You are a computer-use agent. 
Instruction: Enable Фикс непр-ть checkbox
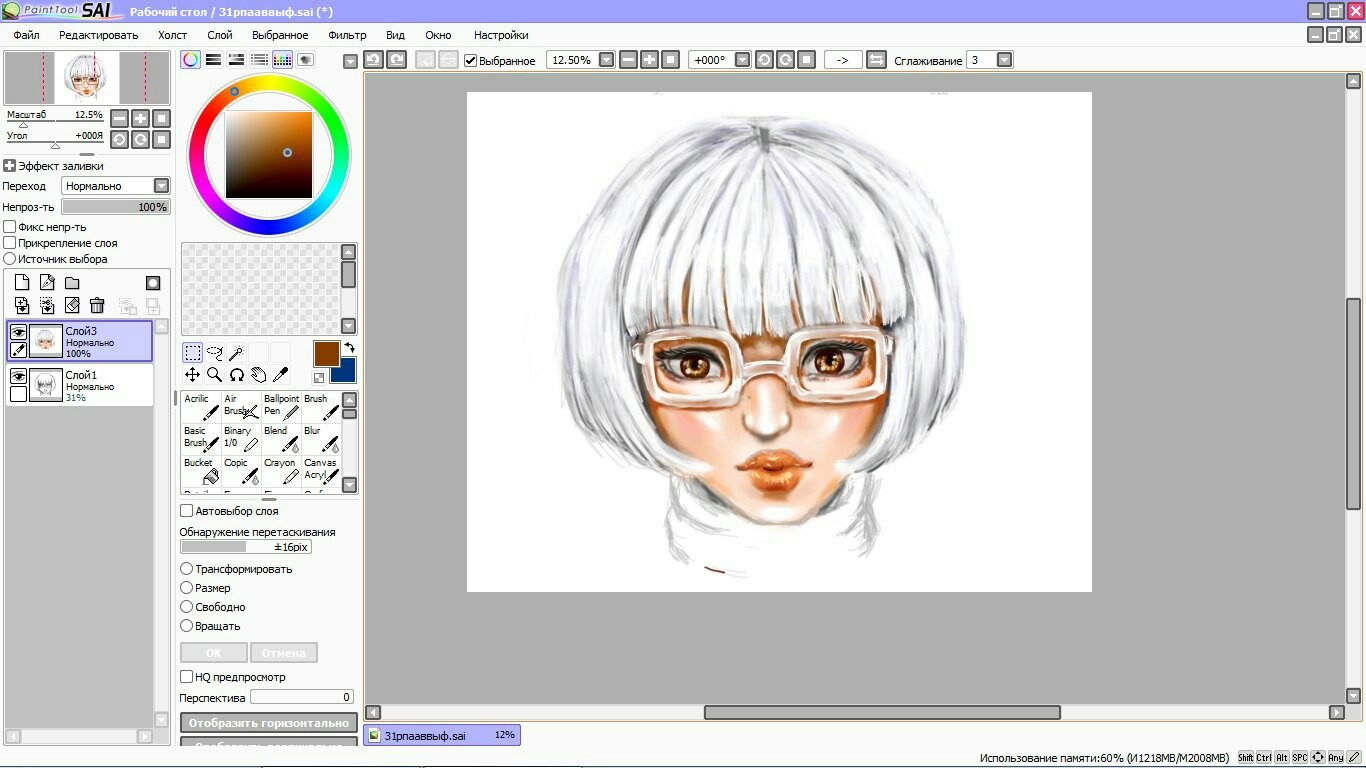coord(10,227)
